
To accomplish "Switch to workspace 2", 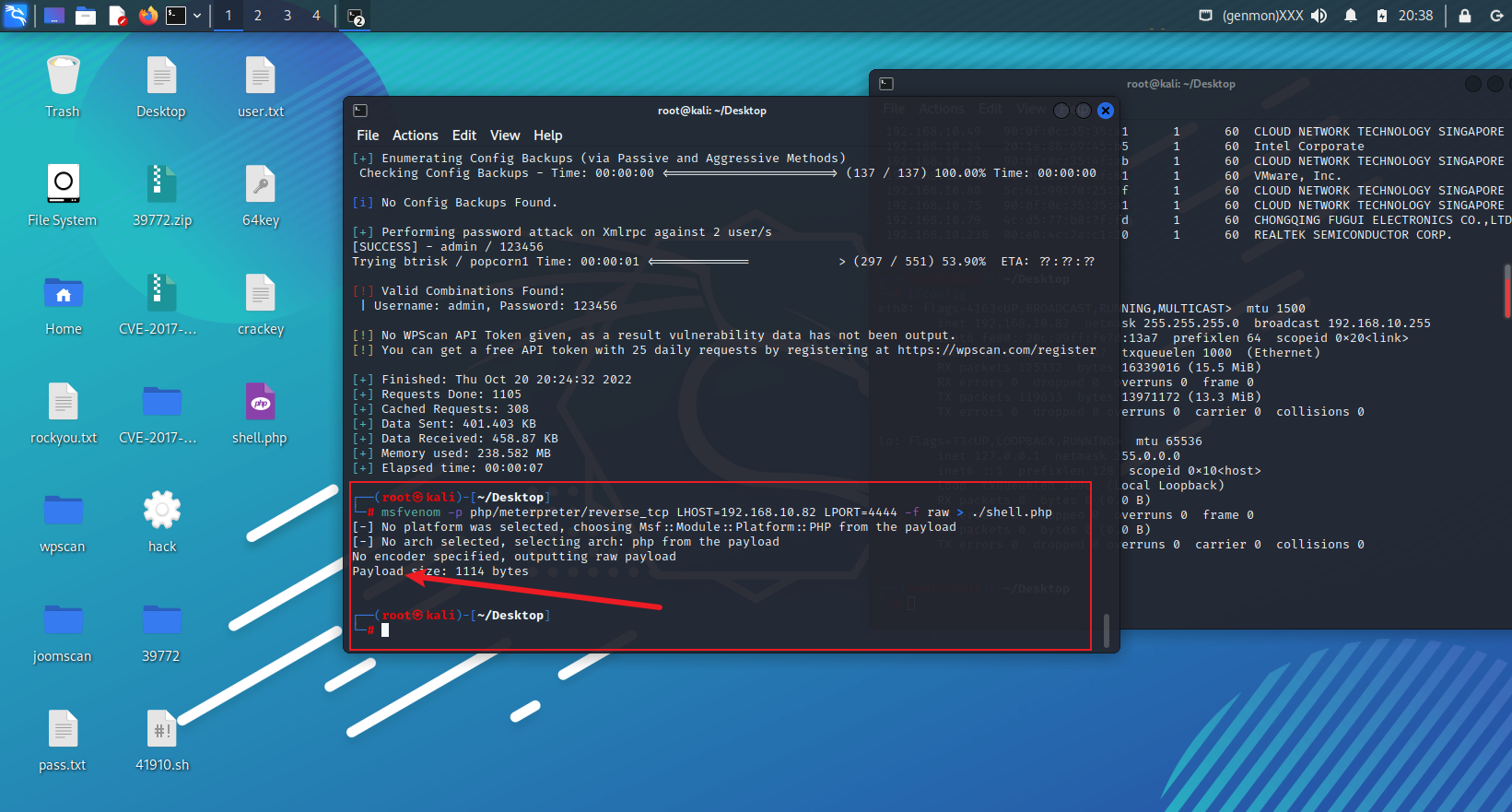I will (x=258, y=16).
